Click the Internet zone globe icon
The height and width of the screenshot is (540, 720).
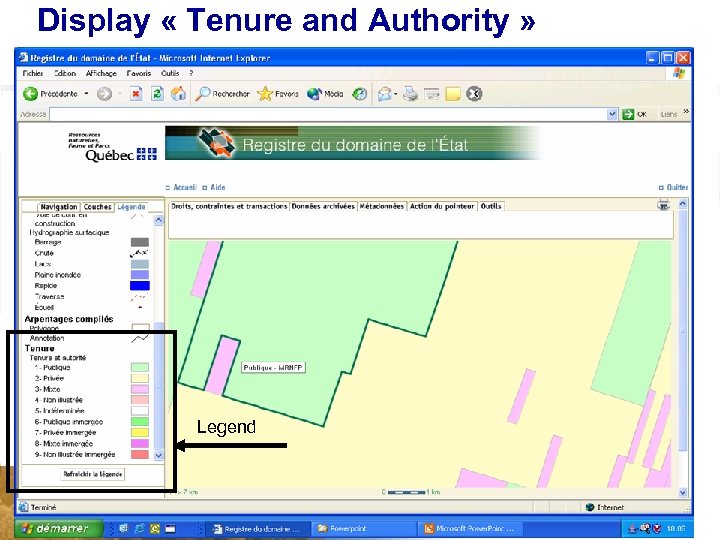click(590, 507)
